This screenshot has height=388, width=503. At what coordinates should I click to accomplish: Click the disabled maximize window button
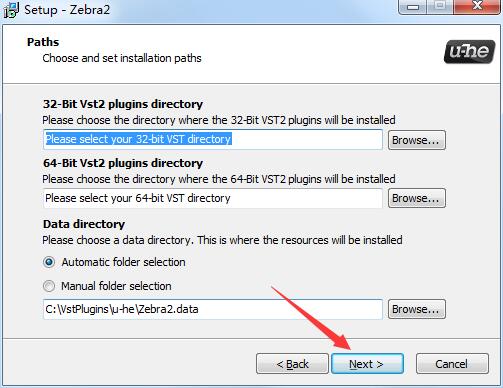[440, 7]
